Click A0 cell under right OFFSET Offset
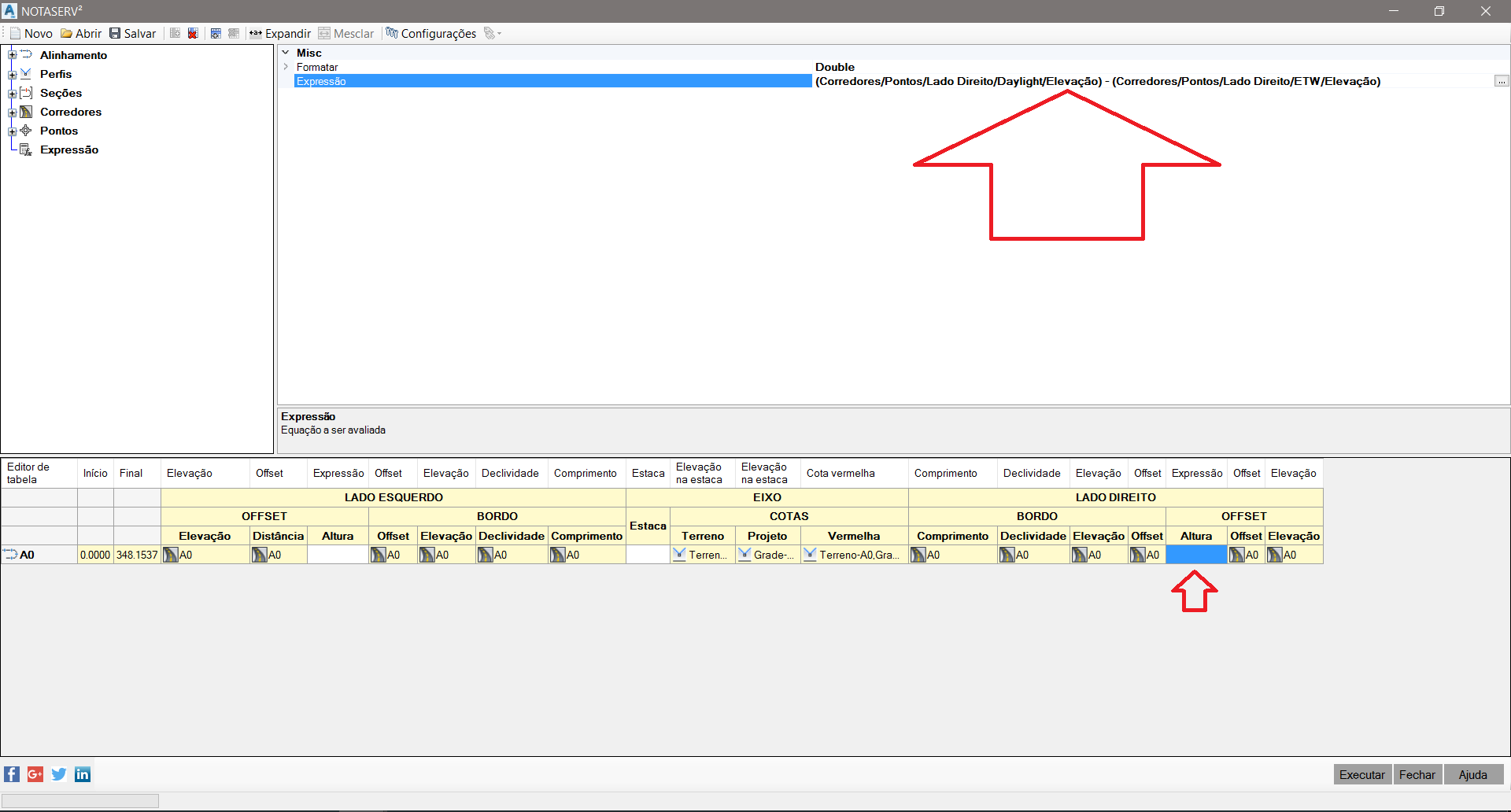1511x812 pixels. (x=1247, y=555)
